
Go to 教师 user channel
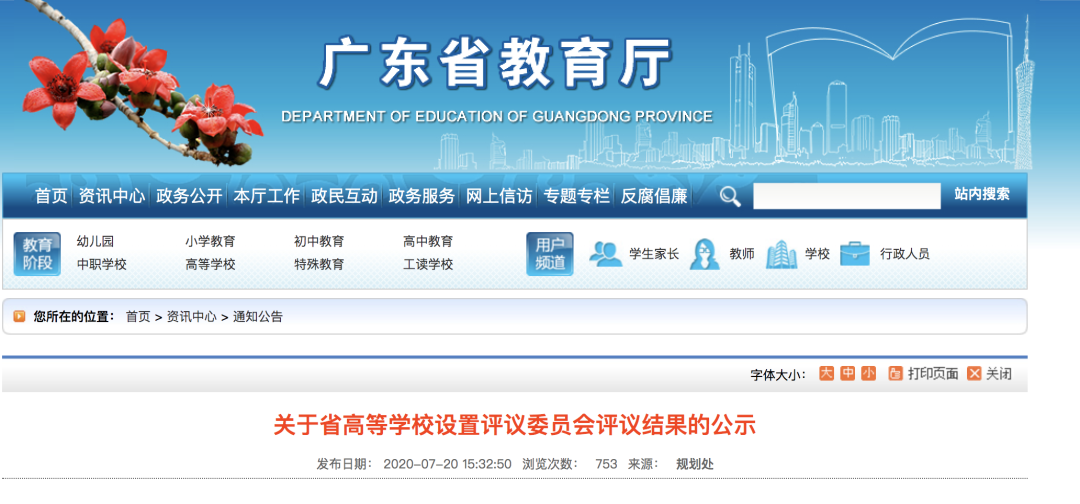742,254
